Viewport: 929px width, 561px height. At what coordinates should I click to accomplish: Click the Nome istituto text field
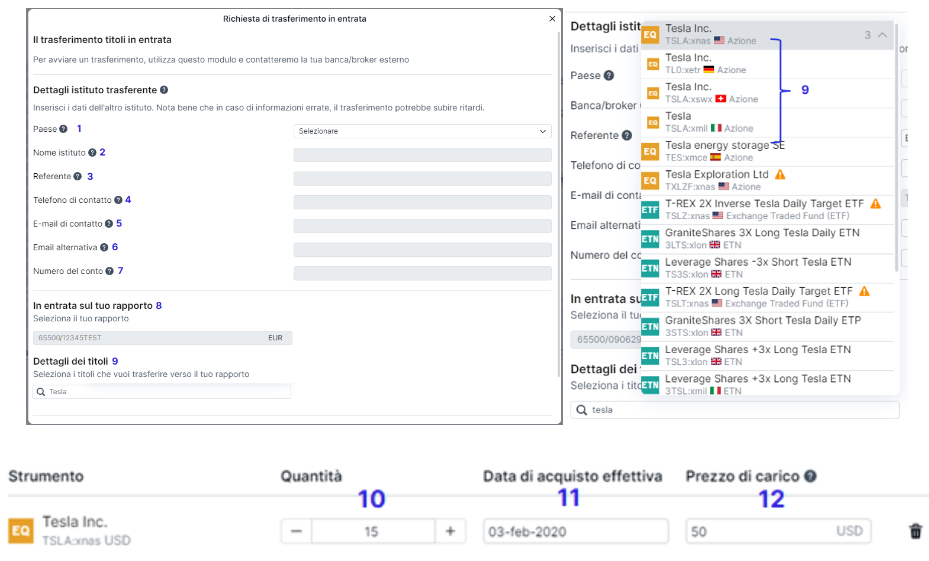tap(422, 155)
